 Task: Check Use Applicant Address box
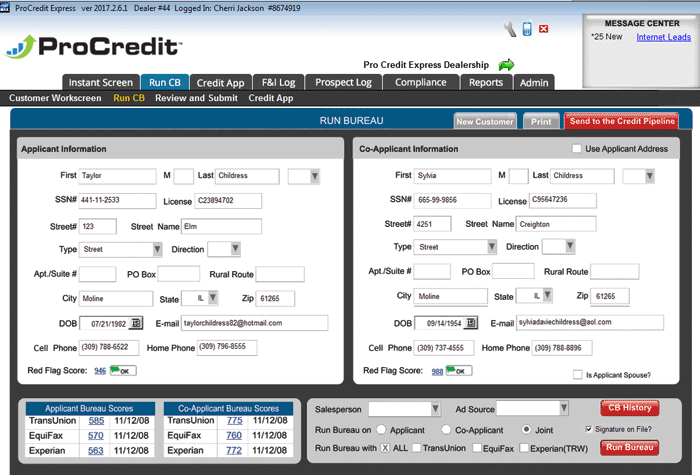(x=577, y=149)
